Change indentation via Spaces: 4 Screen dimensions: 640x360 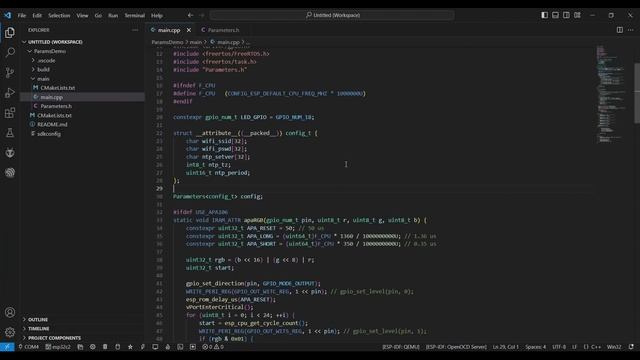tap(535, 347)
